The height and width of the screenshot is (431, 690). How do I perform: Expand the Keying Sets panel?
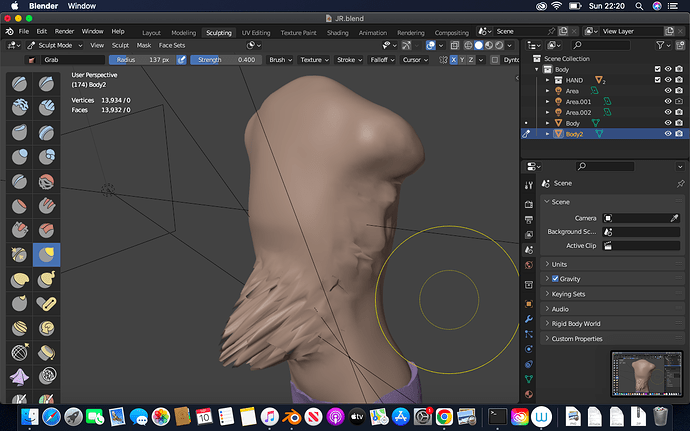point(612,294)
